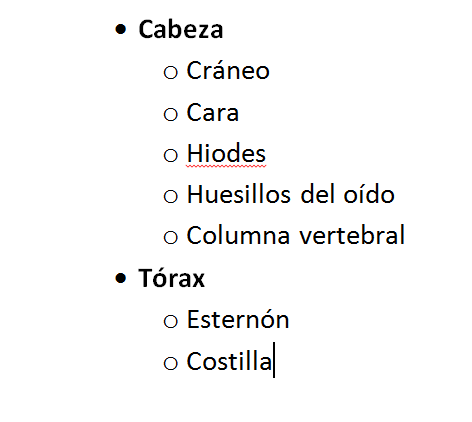This screenshot has height=422, width=472.
Task: Select the bullet before Columna vertebral
Action: (171, 237)
